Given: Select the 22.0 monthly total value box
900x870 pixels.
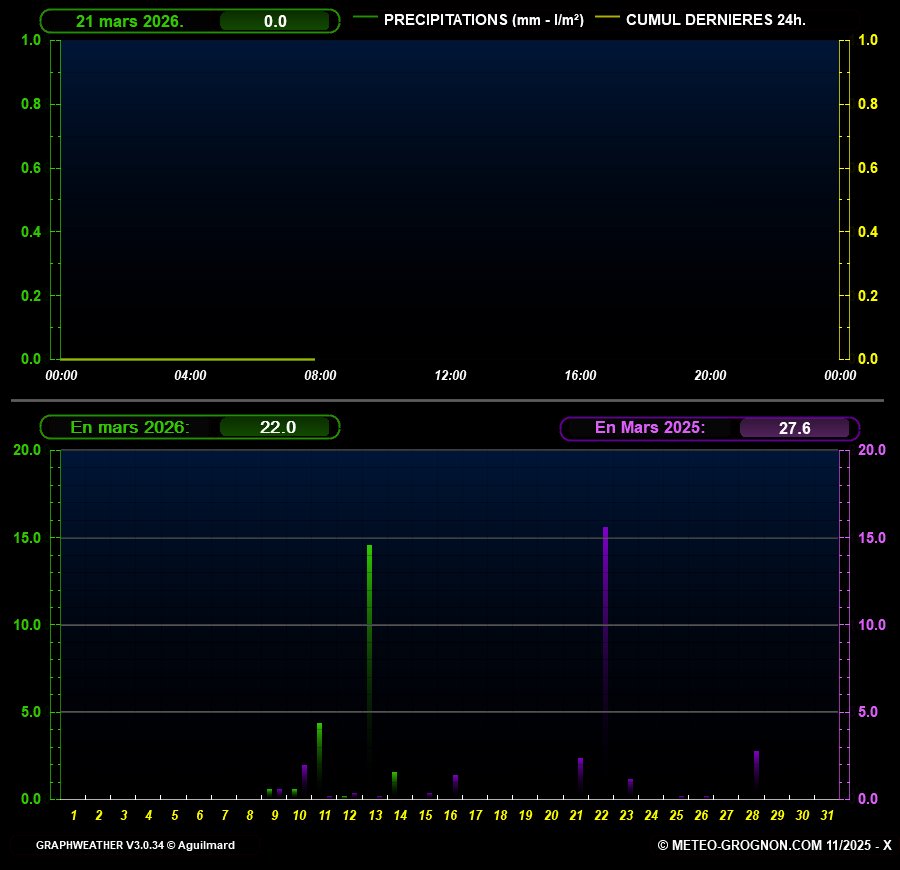Looking at the screenshot, I should (277, 427).
